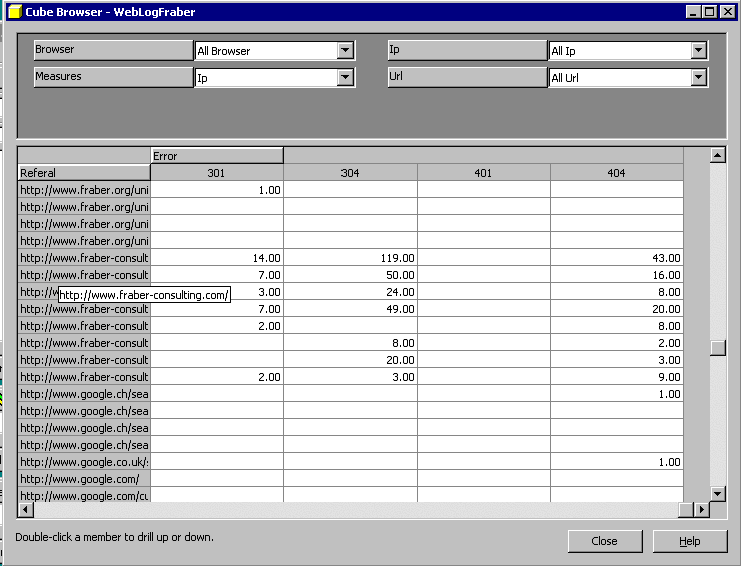This screenshot has width=741, height=566.
Task: Expand the All Url dropdown
Action: point(698,77)
